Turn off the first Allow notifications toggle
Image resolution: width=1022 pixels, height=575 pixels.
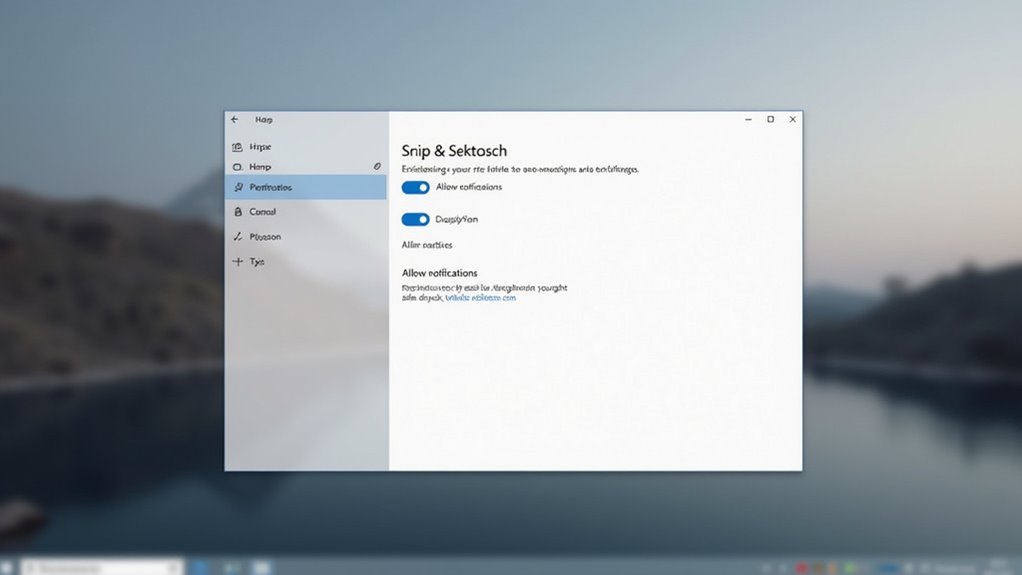tap(415, 188)
